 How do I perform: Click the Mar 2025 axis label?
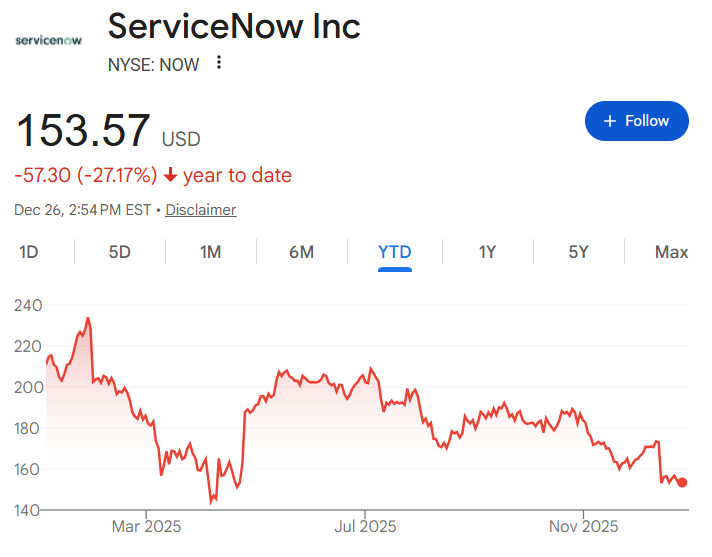pyautogui.click(x=145, y=526)
